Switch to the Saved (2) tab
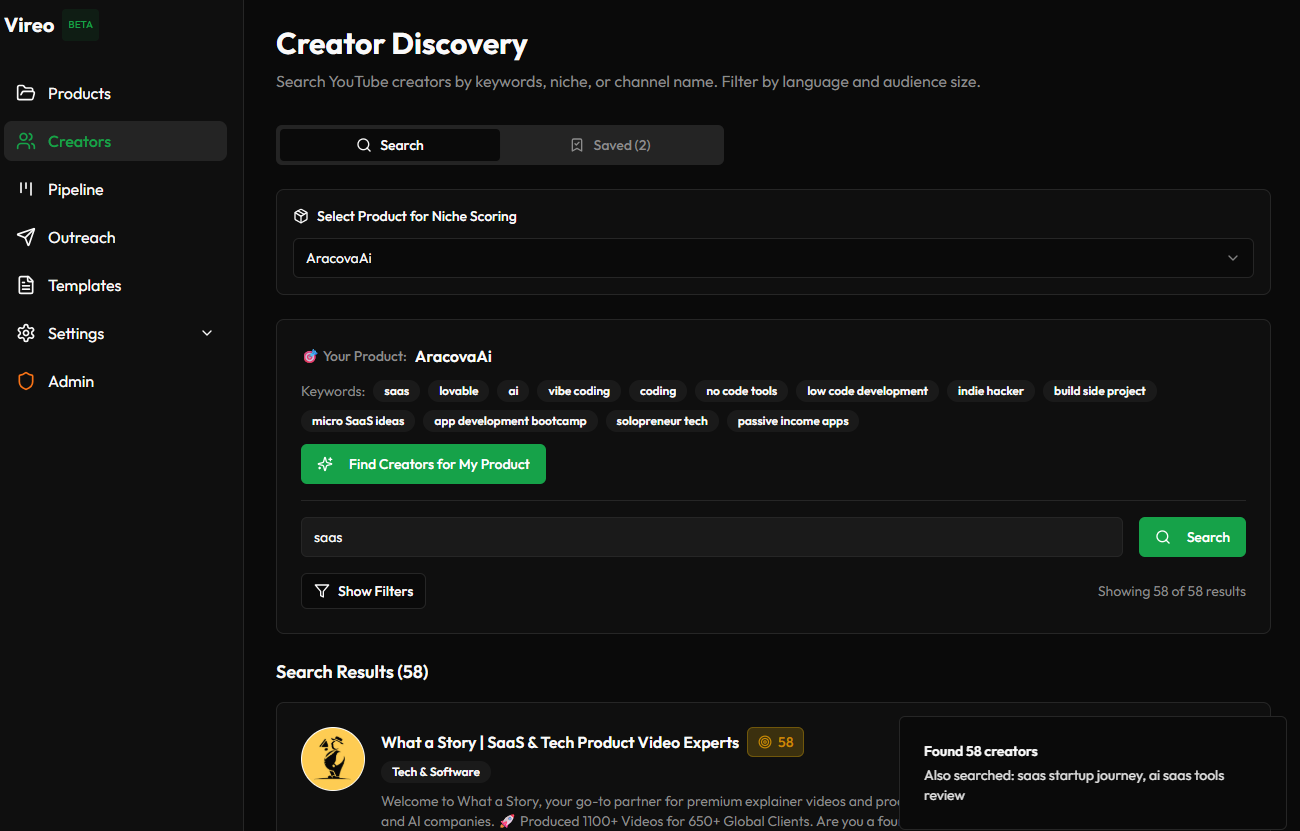The image size is (1300, 831). pyautogui.click(x=611, y=145)
